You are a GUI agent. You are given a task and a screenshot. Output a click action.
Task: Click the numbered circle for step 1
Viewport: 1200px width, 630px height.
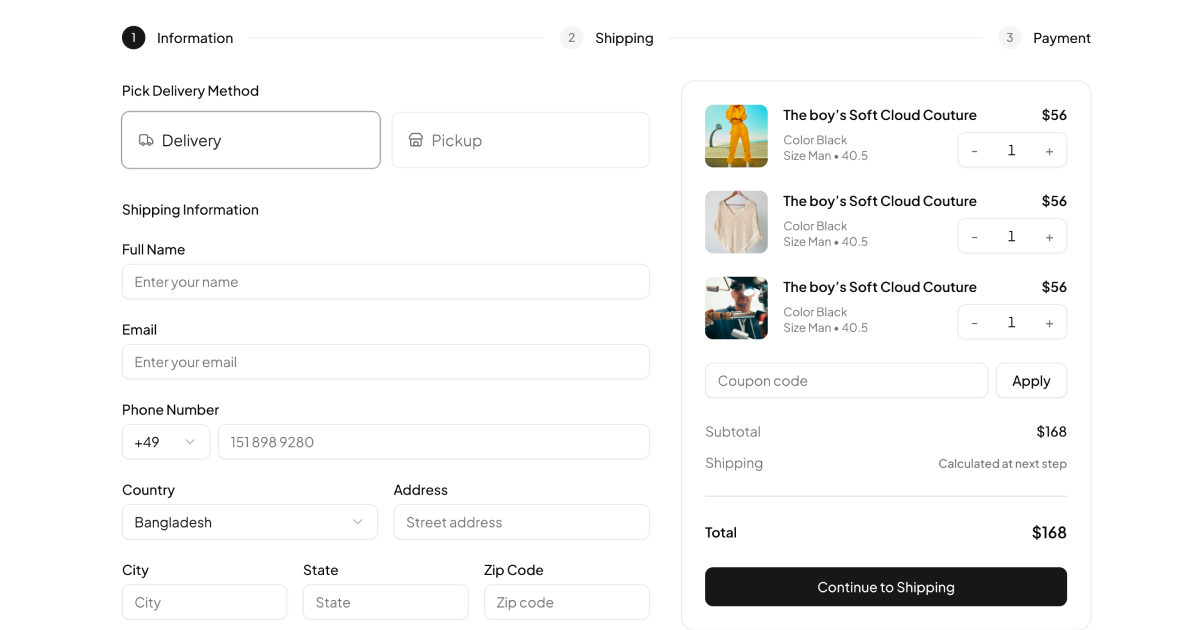point(133,37)
